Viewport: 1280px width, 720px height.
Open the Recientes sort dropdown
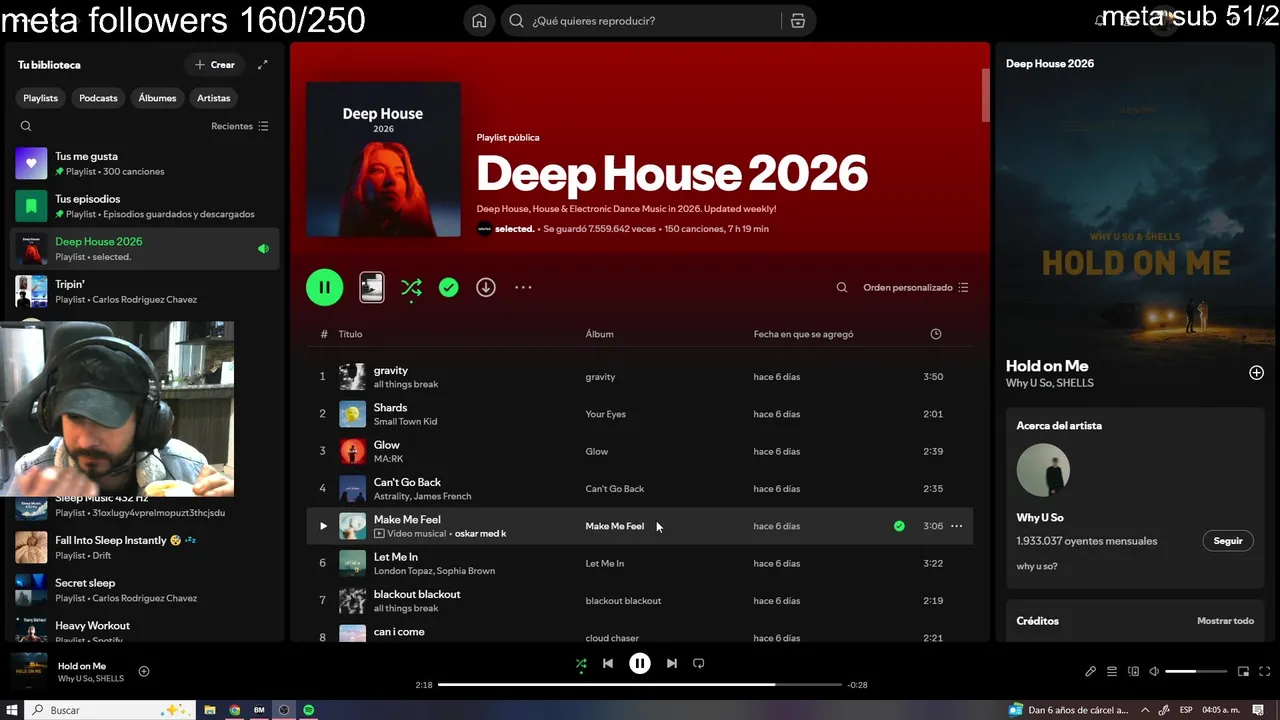(240, 126)
